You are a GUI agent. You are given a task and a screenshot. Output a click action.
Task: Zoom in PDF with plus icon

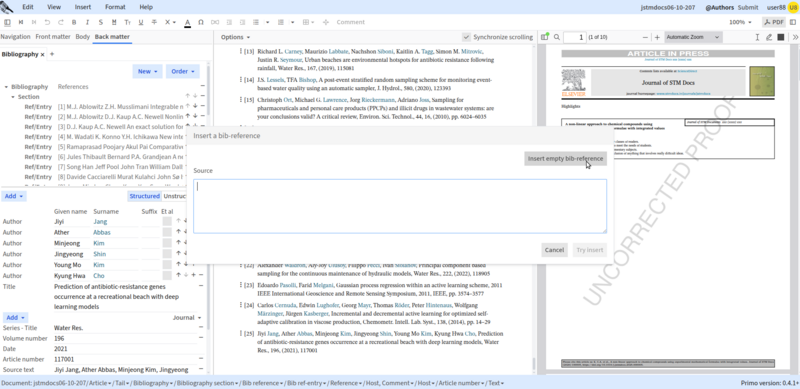(657, 37)
